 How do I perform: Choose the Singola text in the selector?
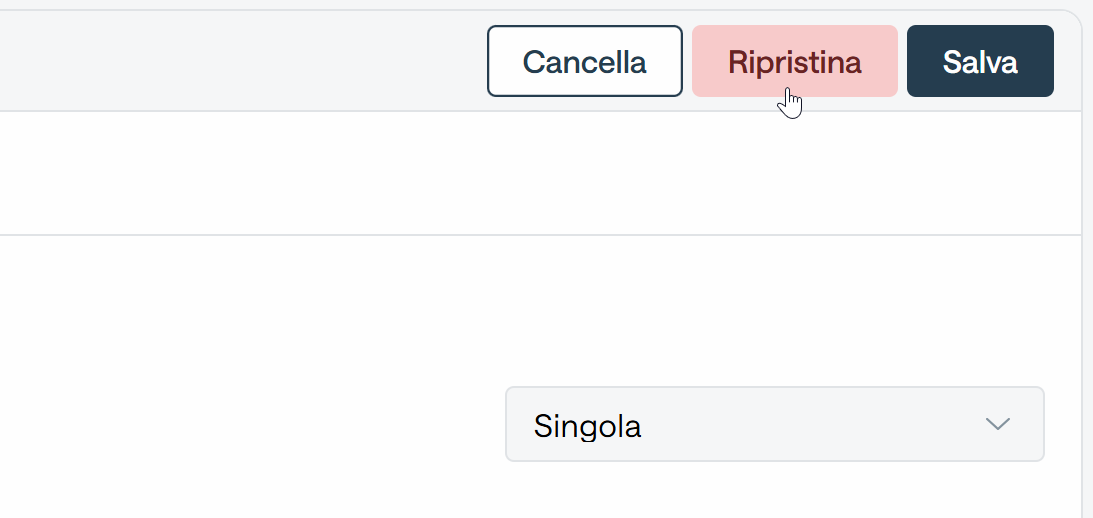(x=587, y=426)
